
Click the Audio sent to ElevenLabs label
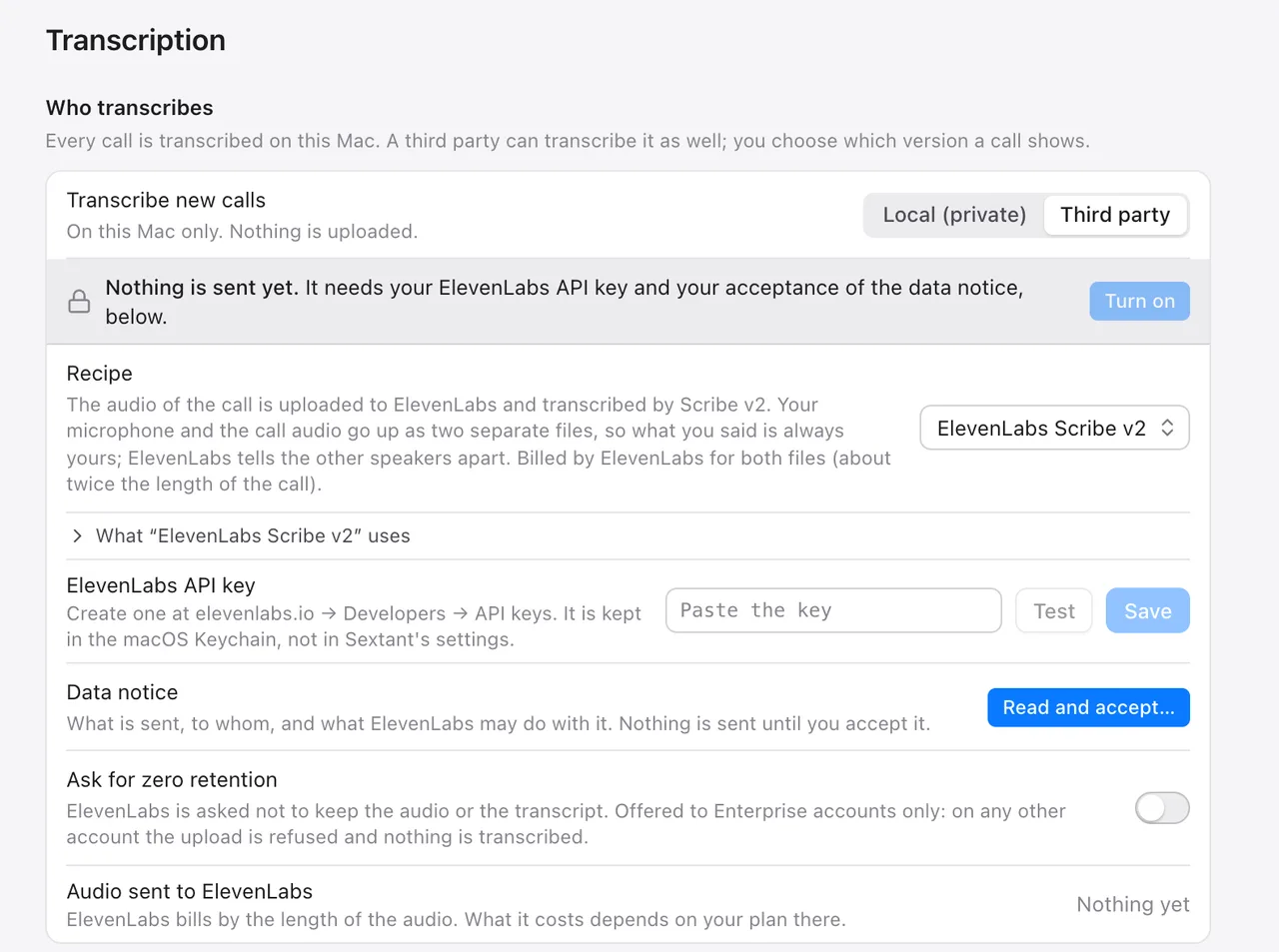coord(190,891)
